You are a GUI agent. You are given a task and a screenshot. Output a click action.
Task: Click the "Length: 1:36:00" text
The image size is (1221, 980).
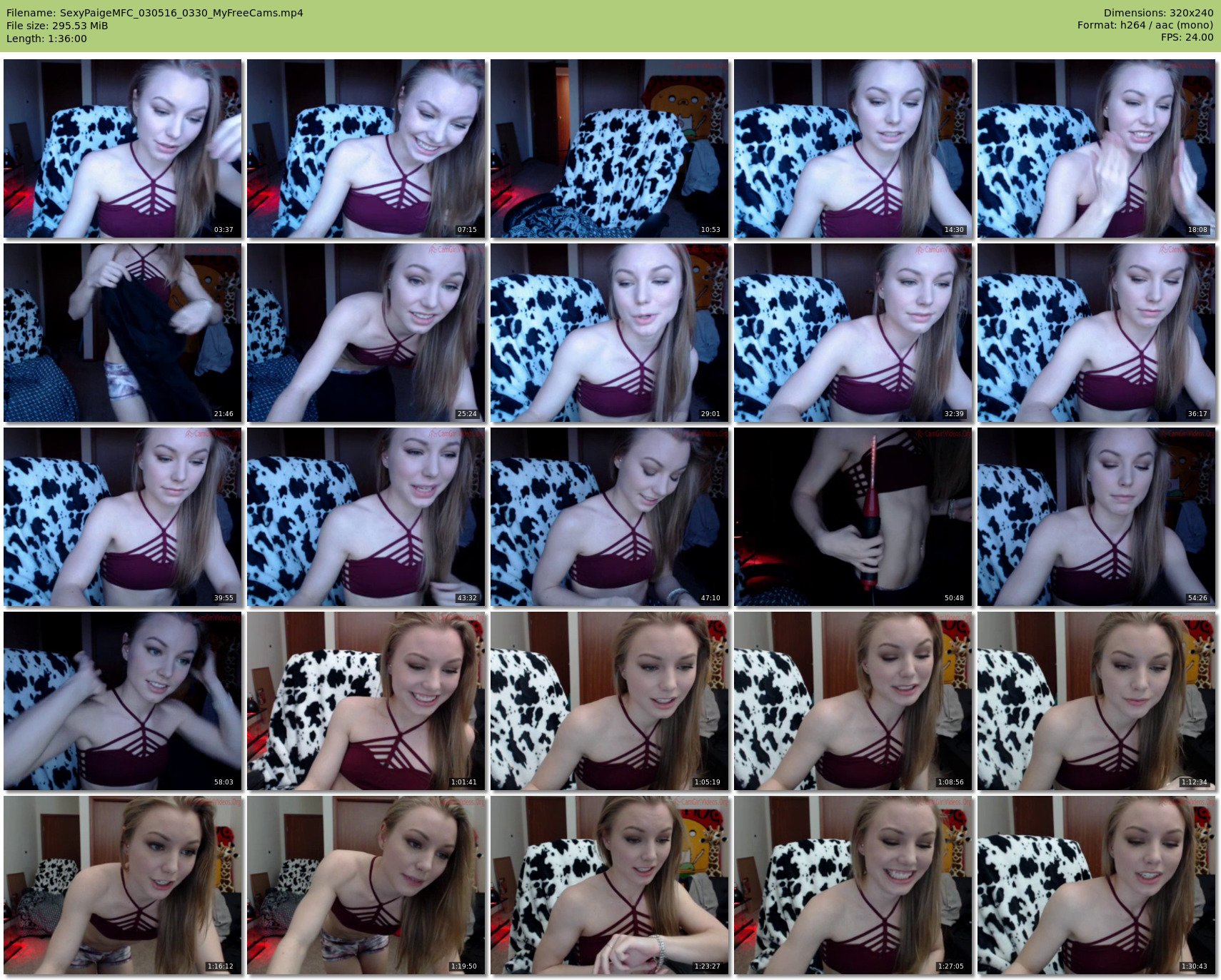pos(46,39)
